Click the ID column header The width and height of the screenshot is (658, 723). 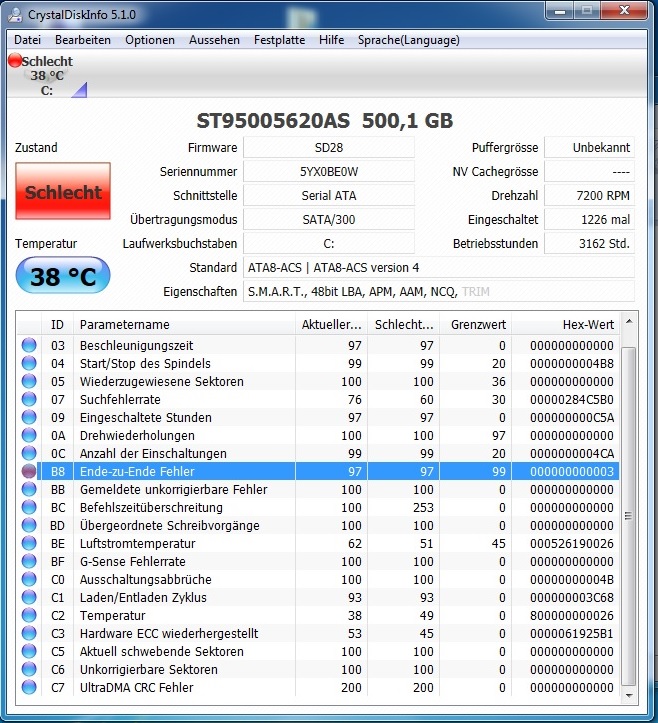[x=58, y=325]
